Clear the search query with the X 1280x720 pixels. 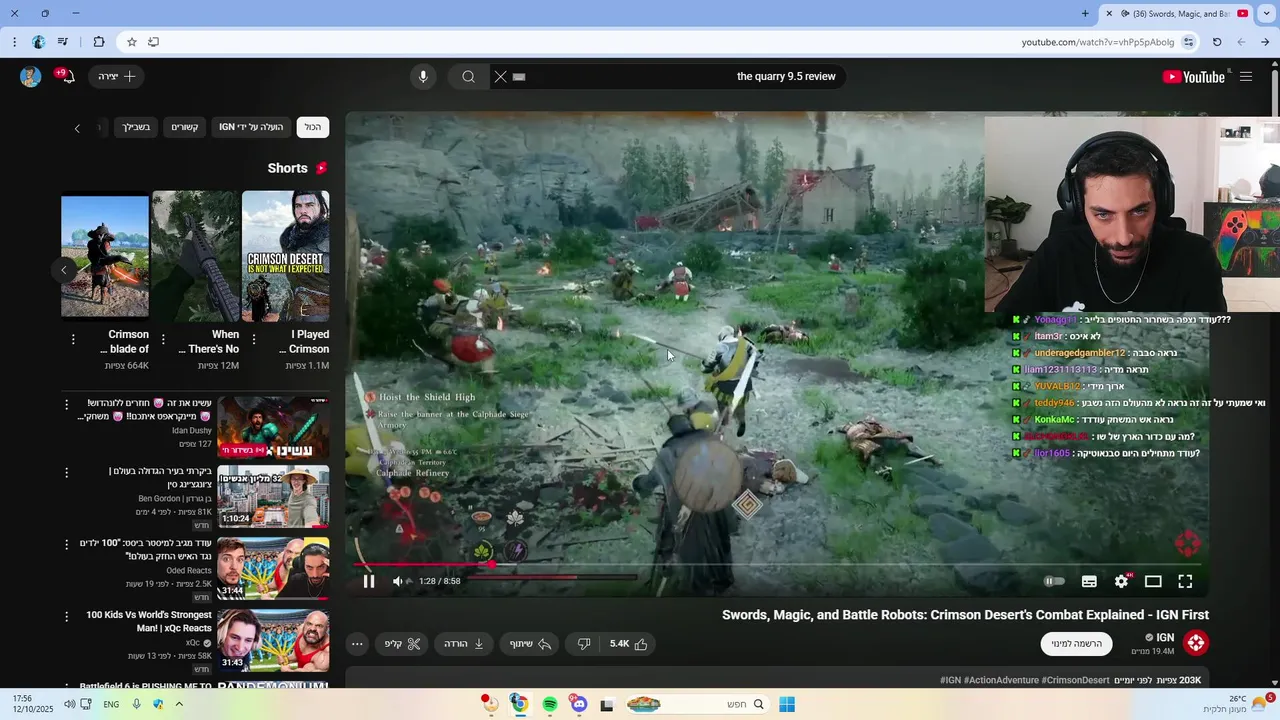click(500, 77)
